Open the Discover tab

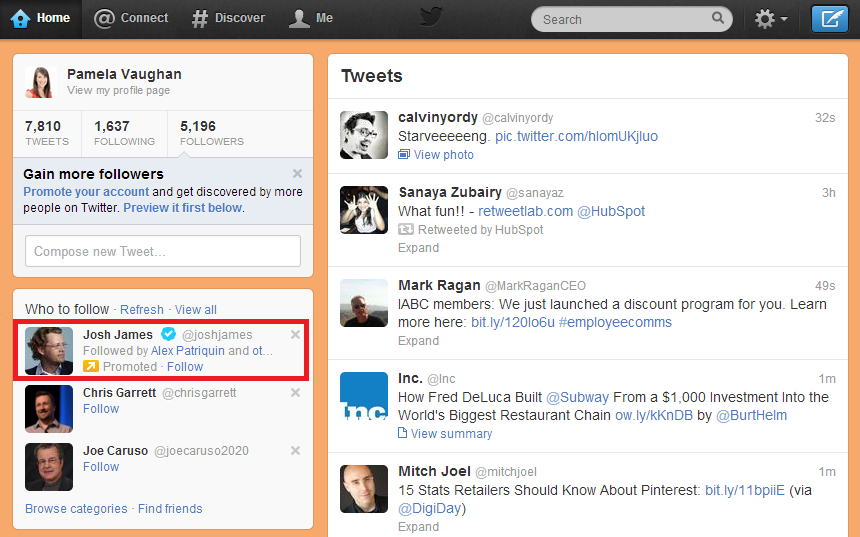tap(228, 19)
